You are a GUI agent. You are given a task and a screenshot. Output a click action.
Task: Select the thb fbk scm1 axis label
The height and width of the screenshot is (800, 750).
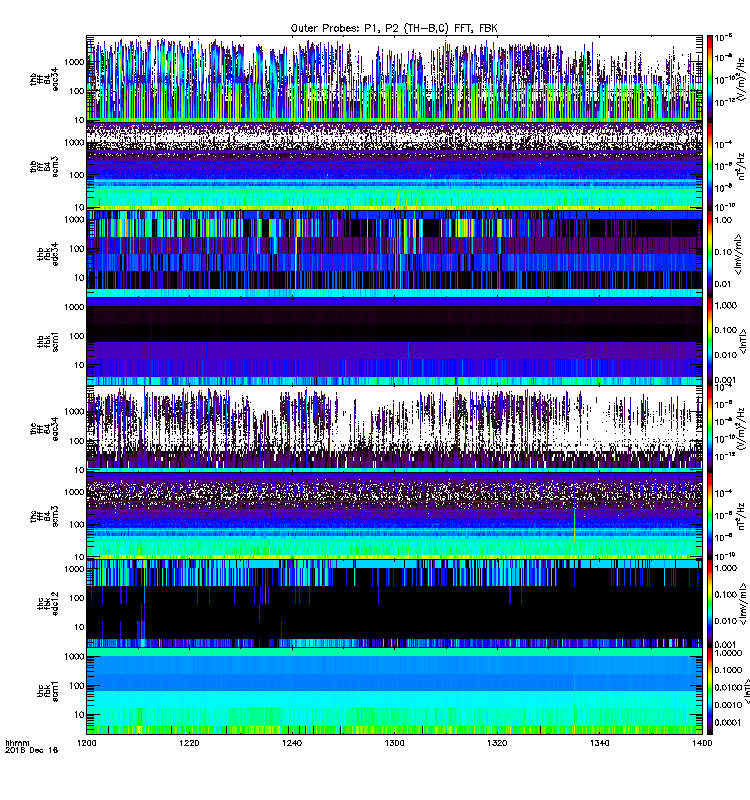pos(47,342)
